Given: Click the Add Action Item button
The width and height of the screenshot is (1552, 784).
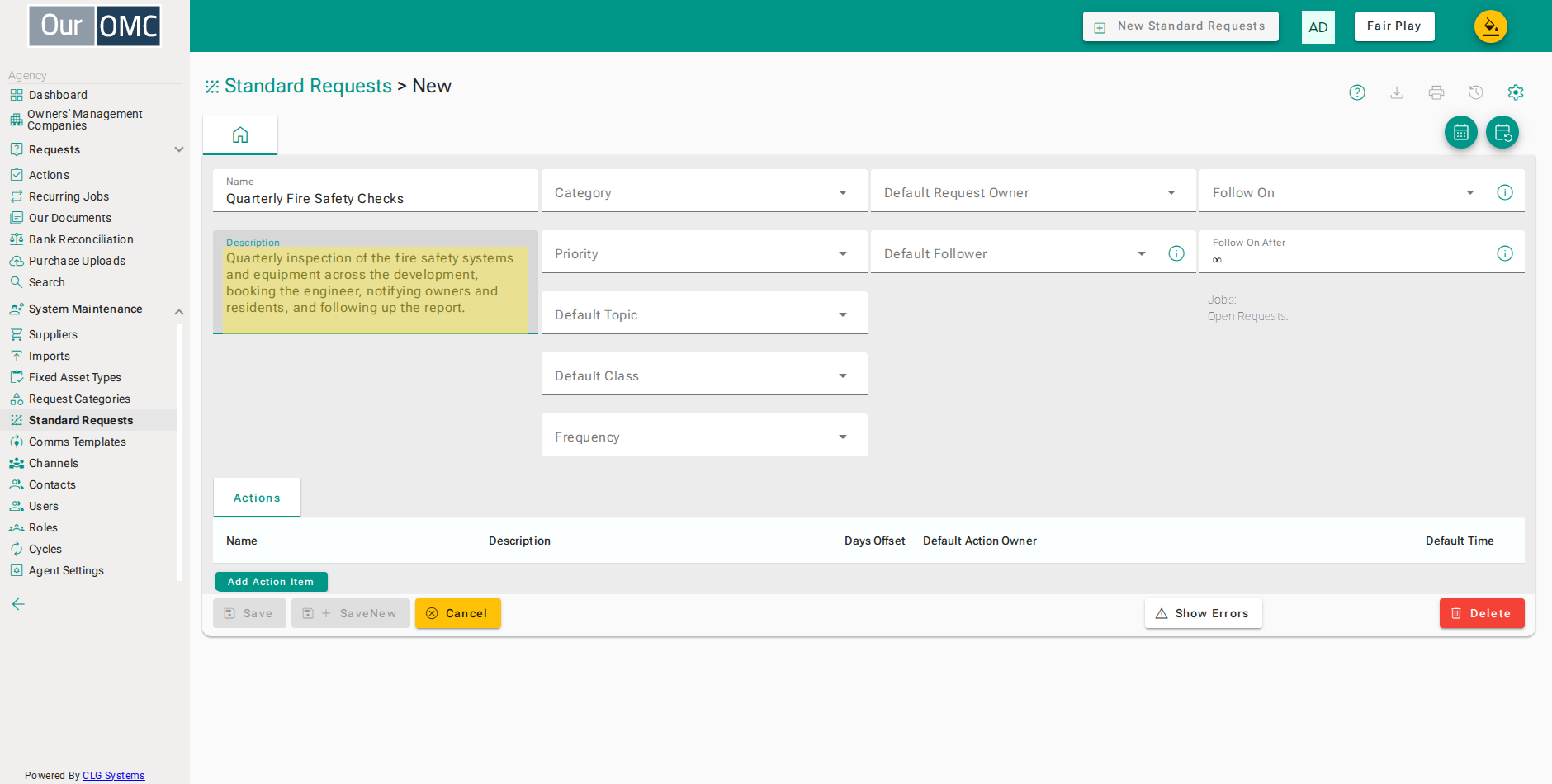Looking at the screenshot, I should pos(271,582).
